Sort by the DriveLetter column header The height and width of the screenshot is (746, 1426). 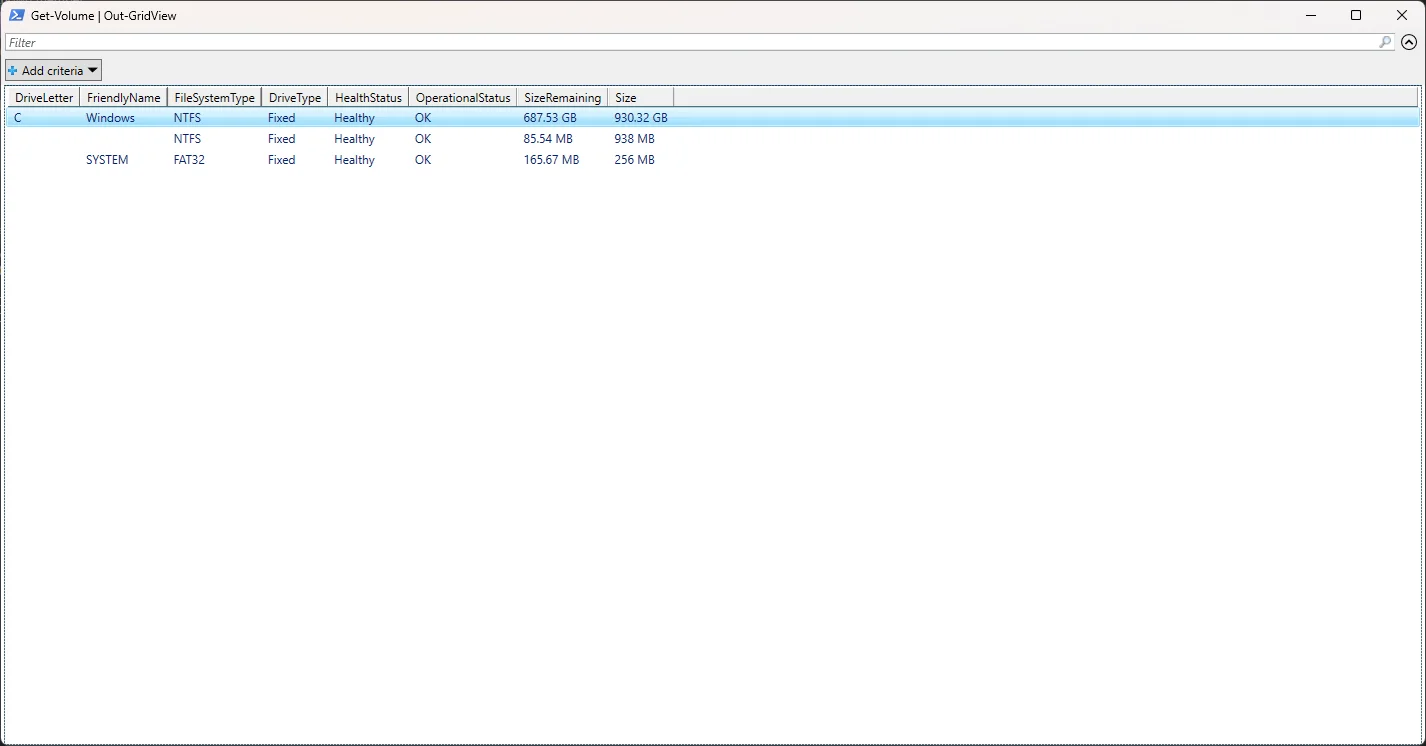(44, 97)
